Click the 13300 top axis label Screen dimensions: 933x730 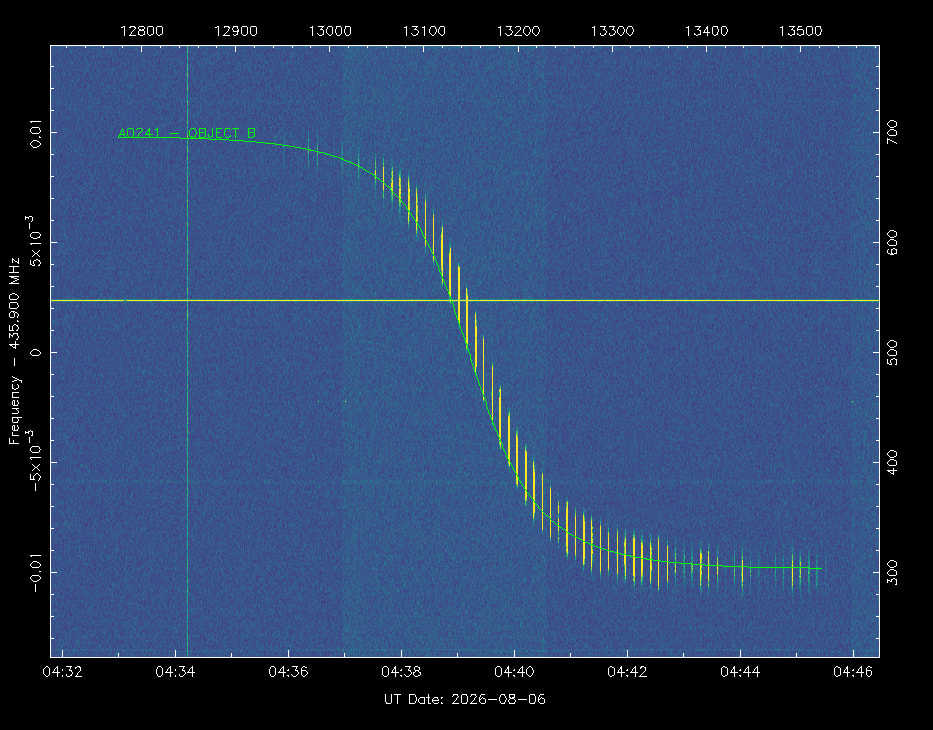point(612,31)
